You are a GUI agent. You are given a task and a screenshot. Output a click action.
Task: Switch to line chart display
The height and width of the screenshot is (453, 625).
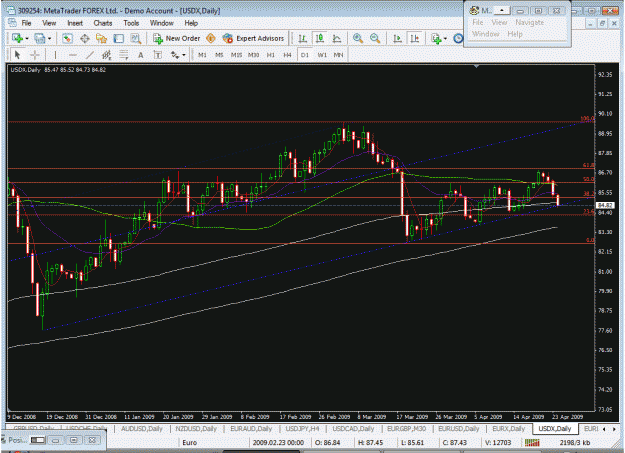[337, 39]
